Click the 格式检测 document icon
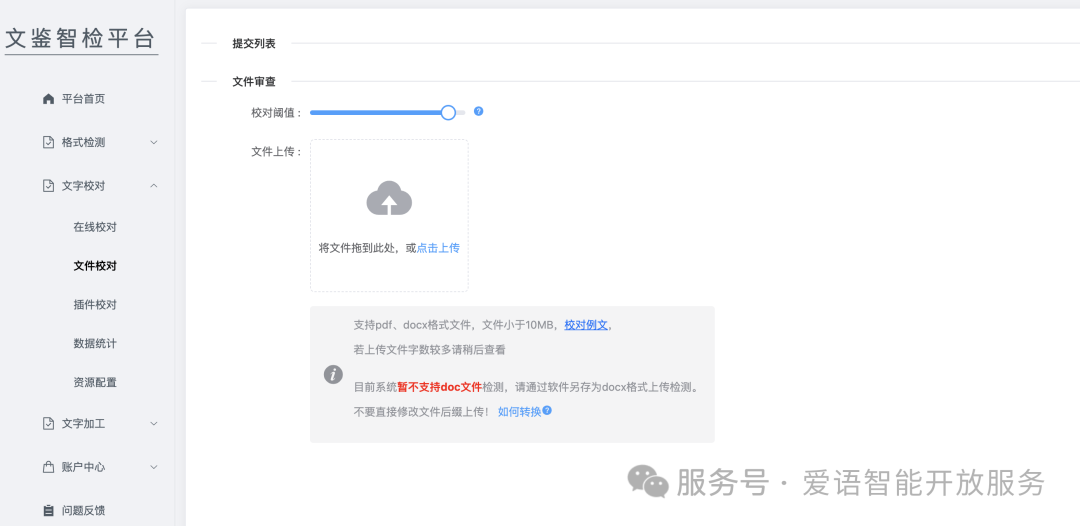 tap(48, 143)
